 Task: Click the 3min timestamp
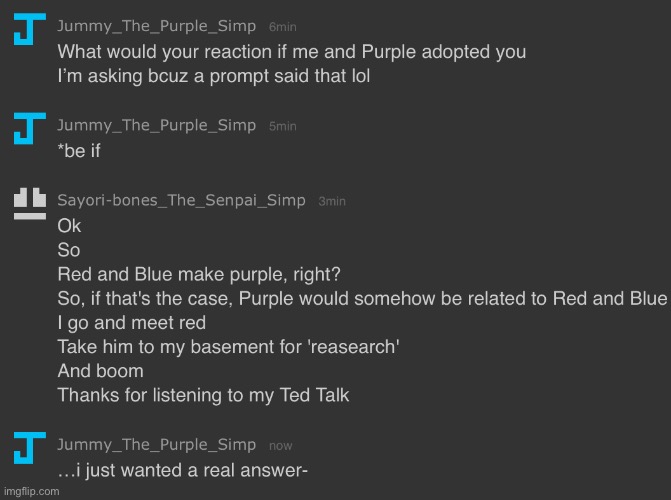(x=332, y=201)
